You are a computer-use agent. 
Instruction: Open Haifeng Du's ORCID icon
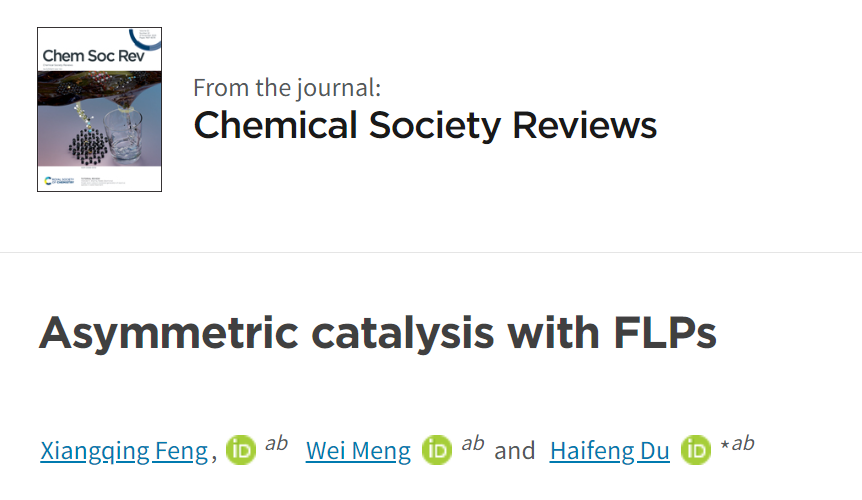coord(696,450)
